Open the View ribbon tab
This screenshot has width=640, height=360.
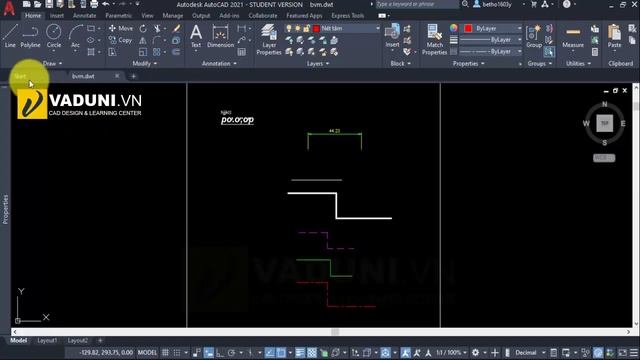[147, 16]
